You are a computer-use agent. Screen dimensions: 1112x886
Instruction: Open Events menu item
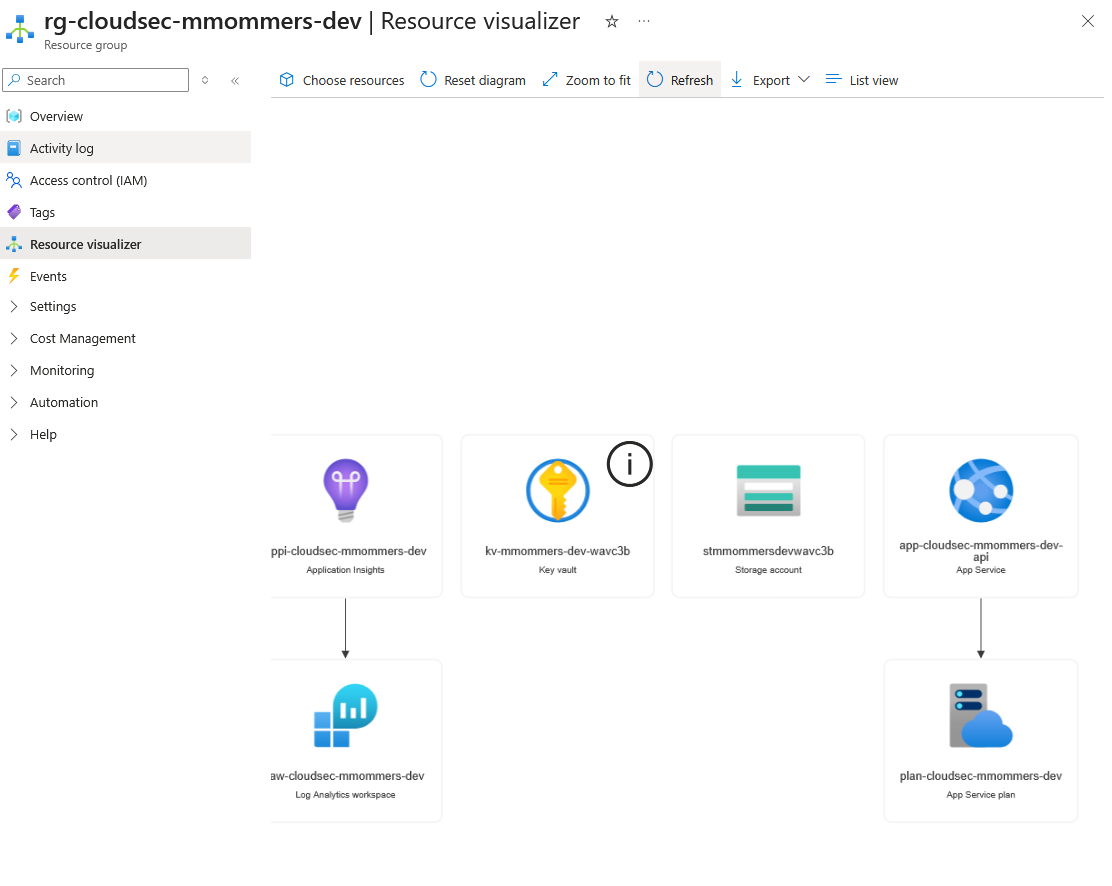pyautogui.click(x=126, y=276)
